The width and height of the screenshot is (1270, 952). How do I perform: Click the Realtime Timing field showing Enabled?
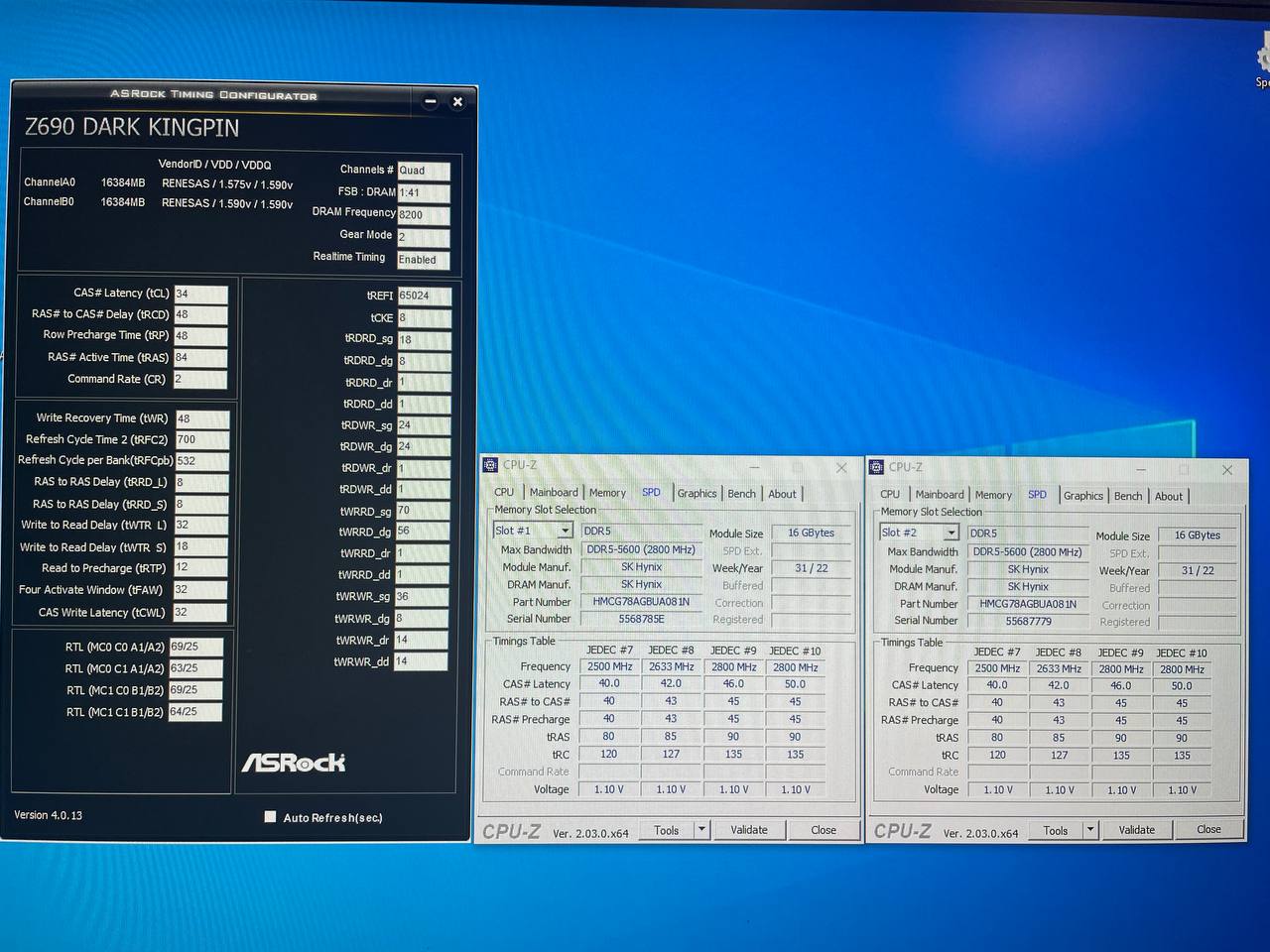(x=424, y=260)
